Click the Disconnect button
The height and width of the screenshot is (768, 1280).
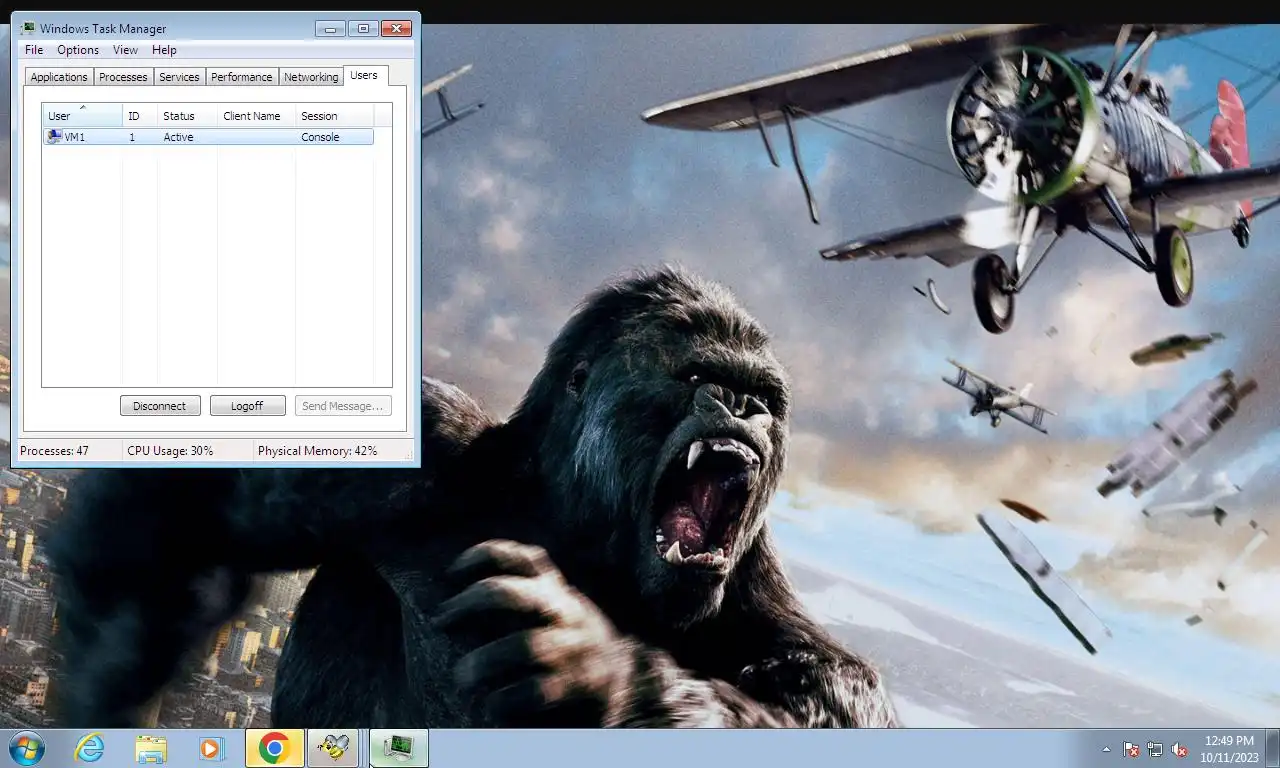point(160,406)
